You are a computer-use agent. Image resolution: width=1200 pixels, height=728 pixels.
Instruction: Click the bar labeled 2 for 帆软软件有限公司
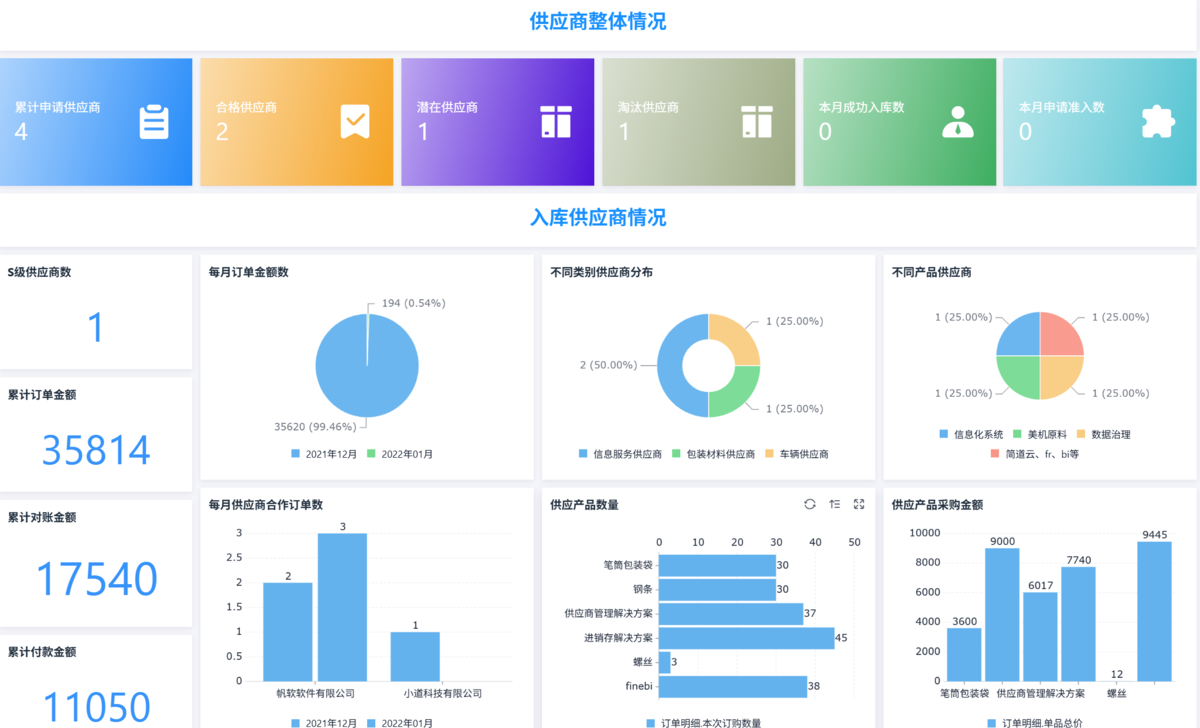[288, 631]
